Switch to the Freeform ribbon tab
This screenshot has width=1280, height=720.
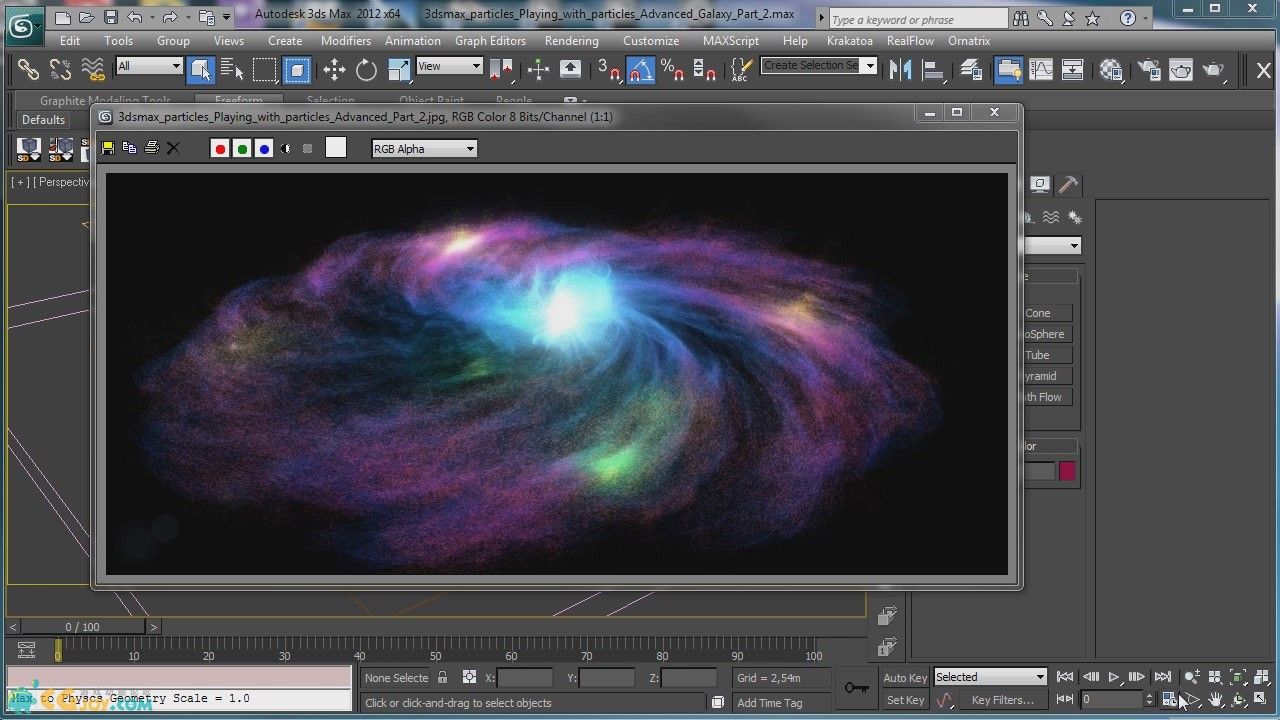[x=239, y=101]
